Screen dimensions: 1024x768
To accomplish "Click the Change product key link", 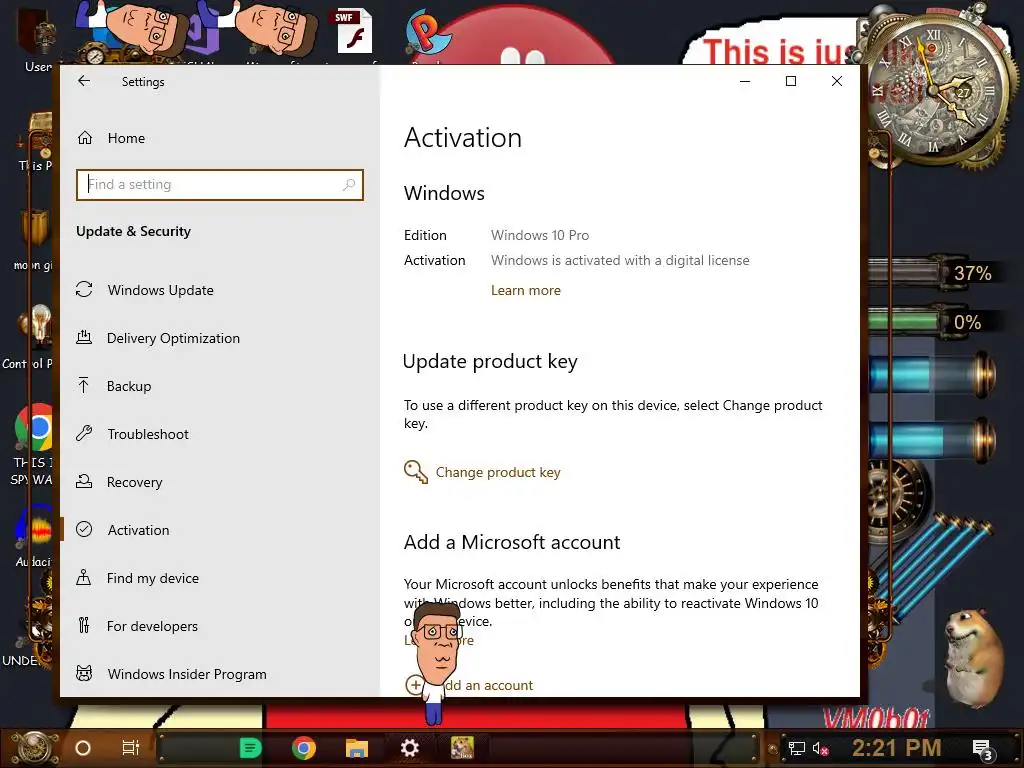I will point(498,472).
